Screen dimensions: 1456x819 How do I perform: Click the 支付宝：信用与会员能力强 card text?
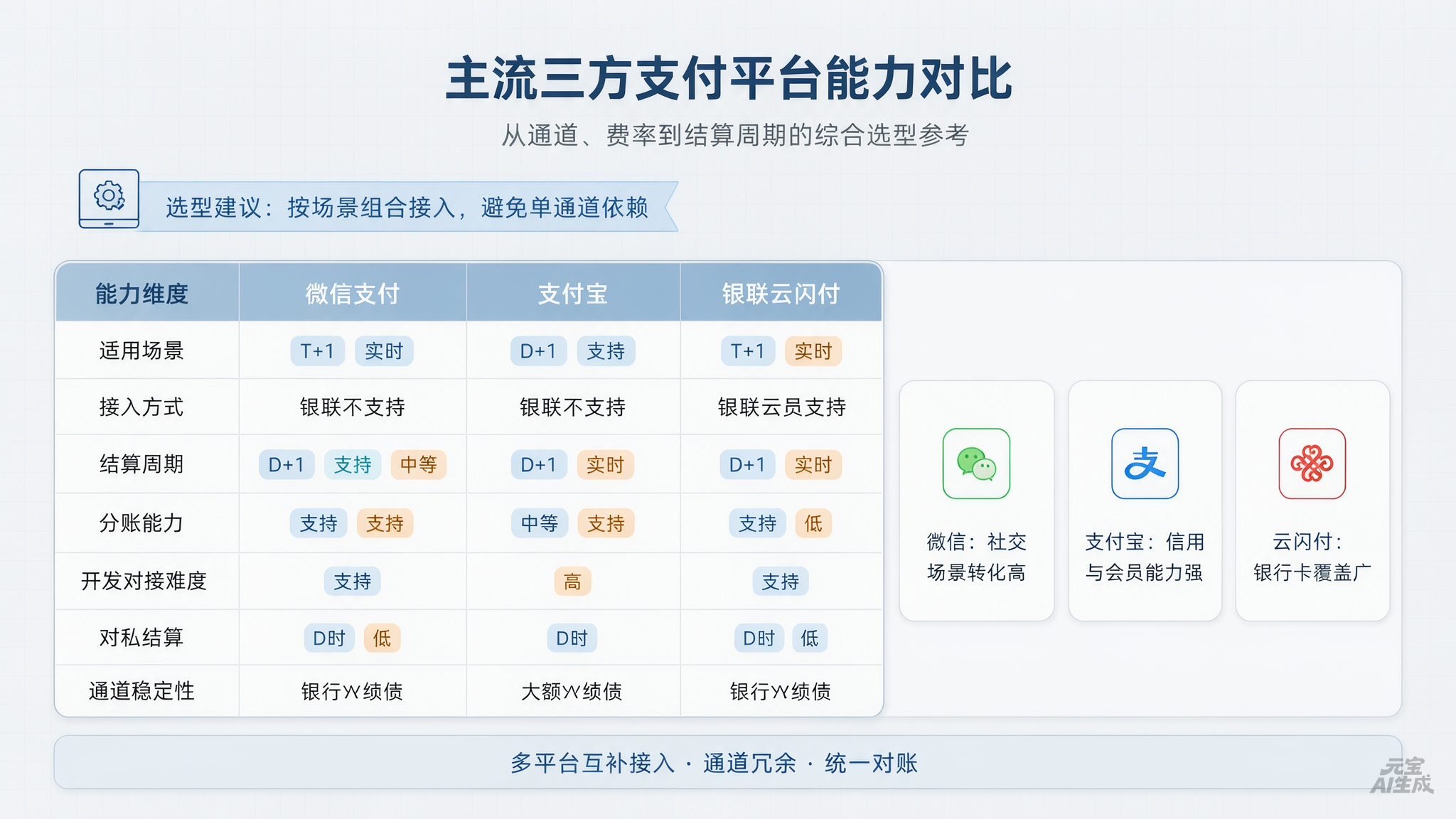point(1145,557)
